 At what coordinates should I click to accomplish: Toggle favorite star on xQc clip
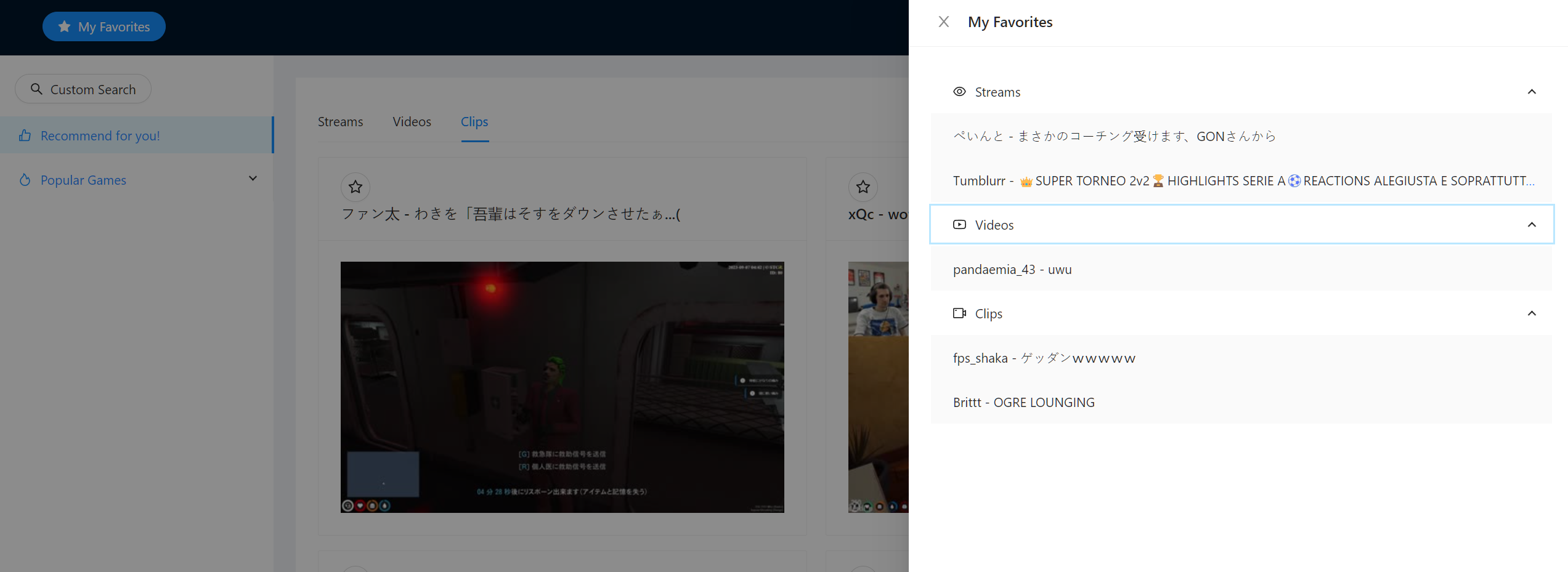[863, 187]
